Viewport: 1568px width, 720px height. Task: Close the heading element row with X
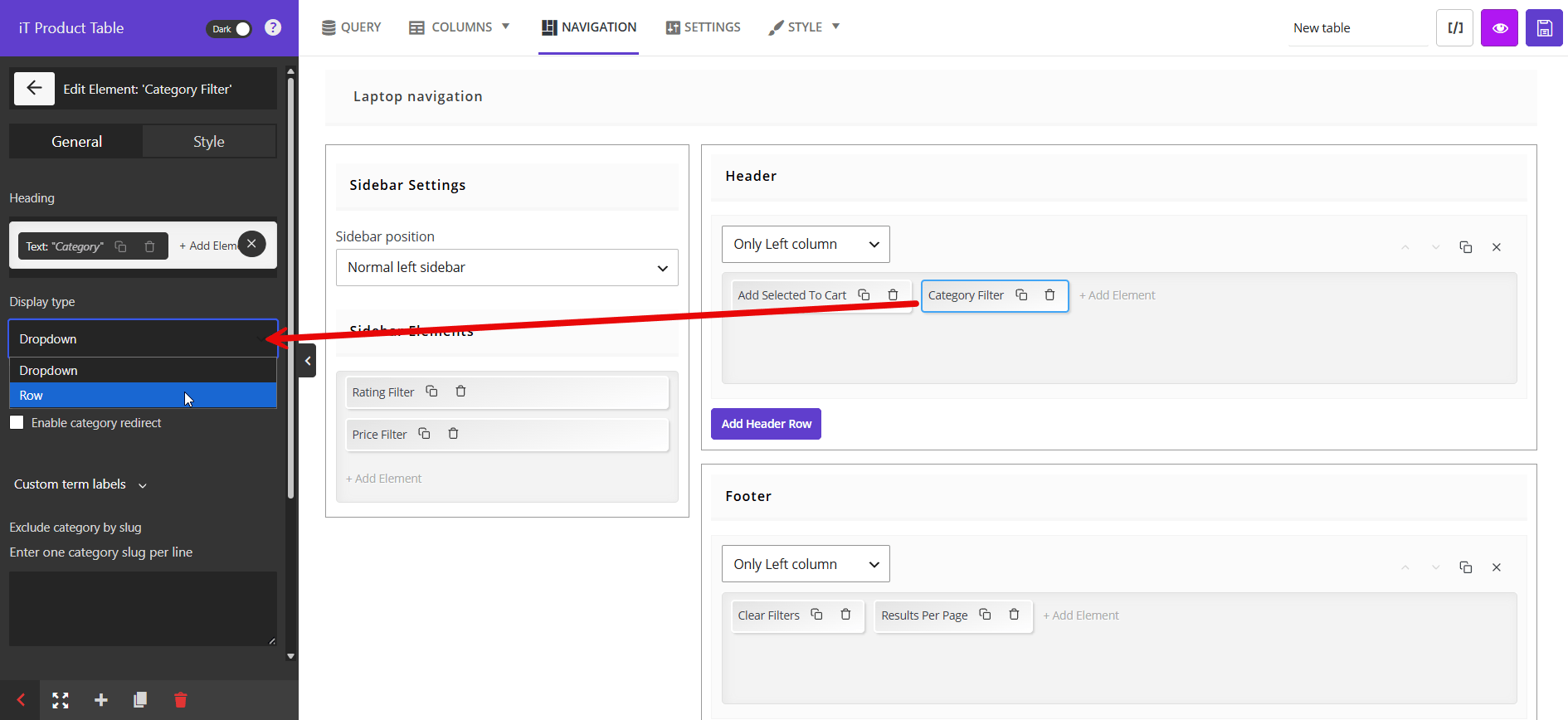[x=252, y=244]
